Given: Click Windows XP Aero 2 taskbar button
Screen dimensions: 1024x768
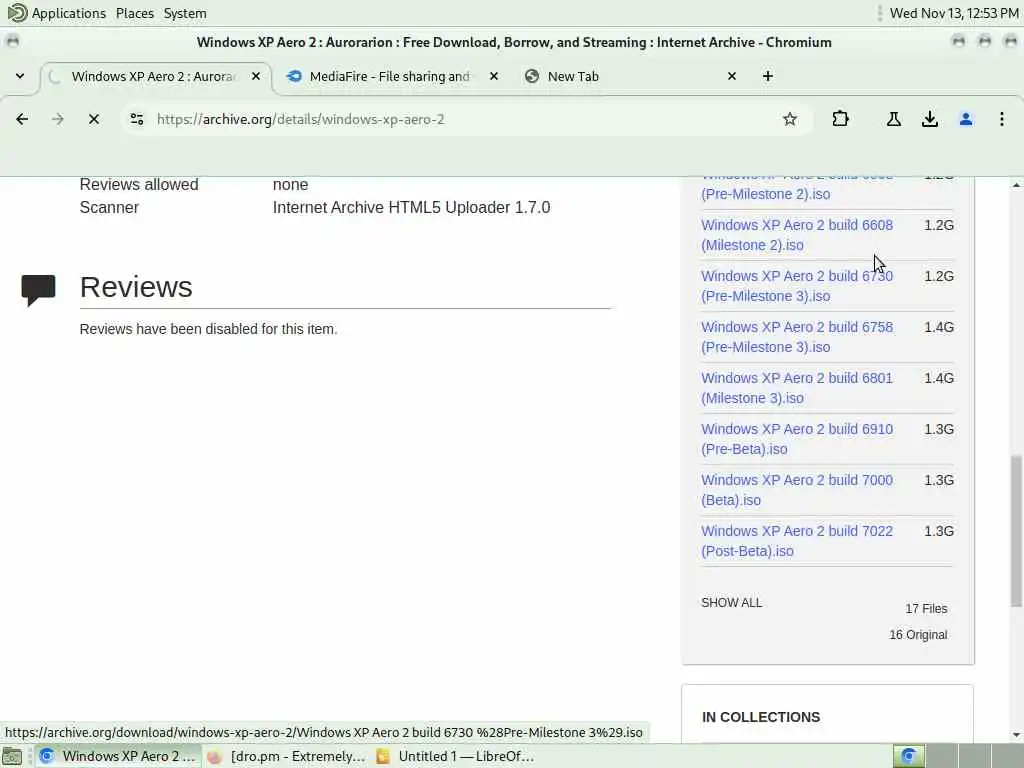Looking at the screenshot, I should [x=118, y=756].
